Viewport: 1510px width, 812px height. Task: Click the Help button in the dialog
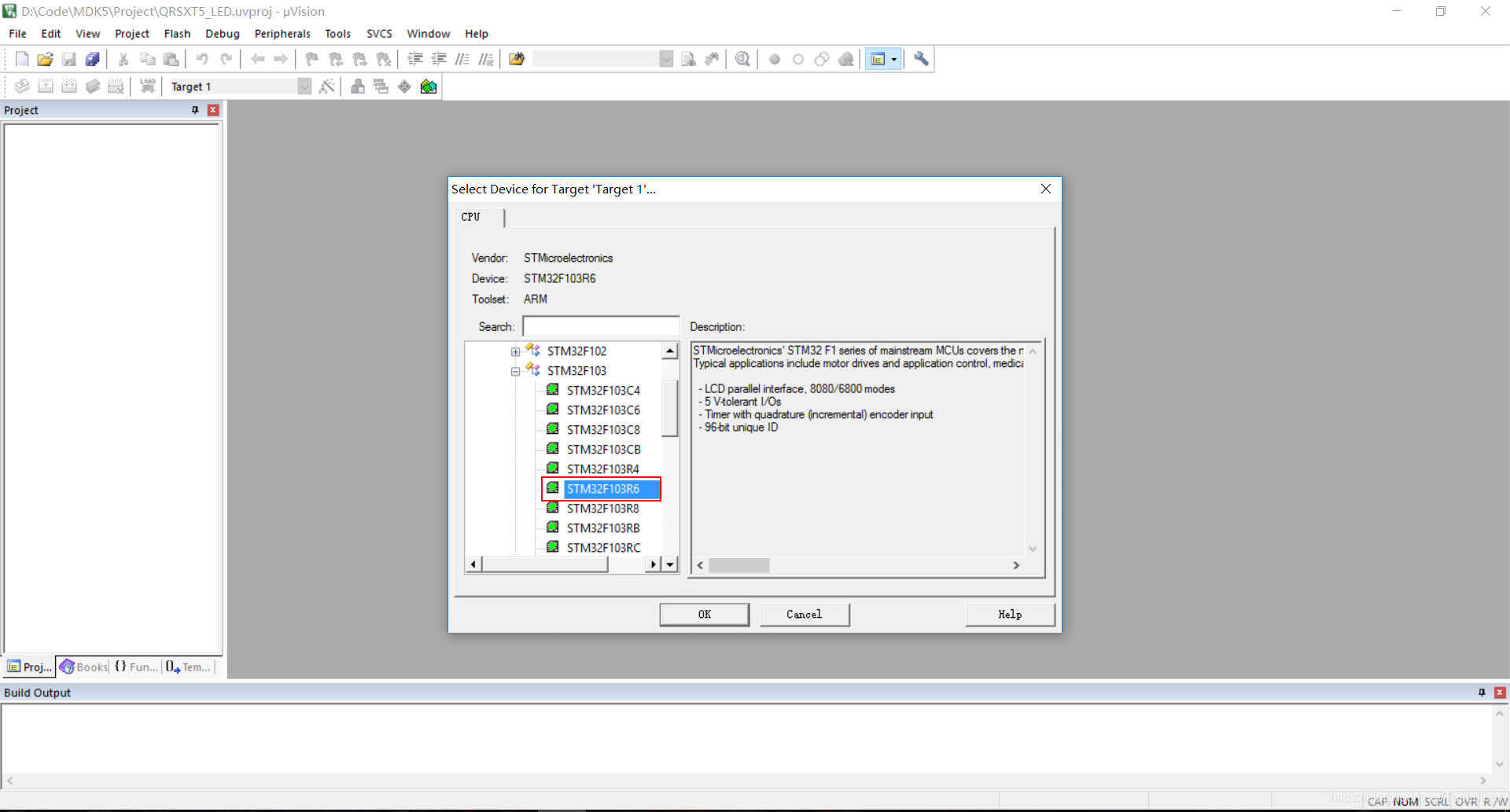[x=1010, y=615]
